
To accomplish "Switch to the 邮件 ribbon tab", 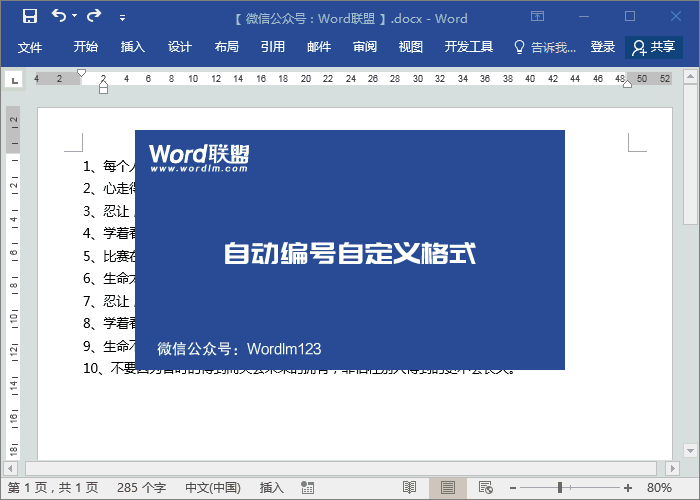I will click(319, 47).
